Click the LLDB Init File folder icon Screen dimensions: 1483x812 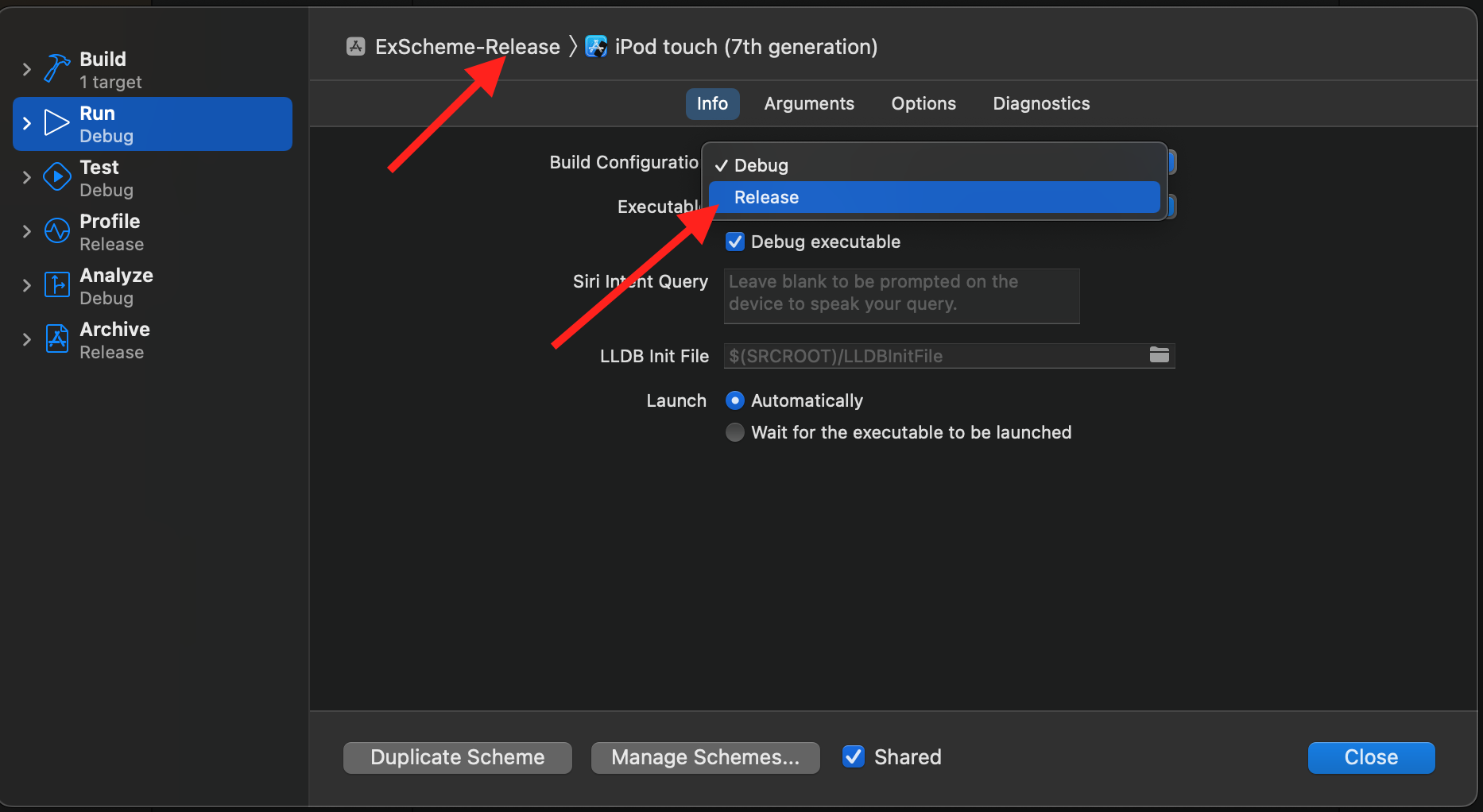pos(1160,355)
